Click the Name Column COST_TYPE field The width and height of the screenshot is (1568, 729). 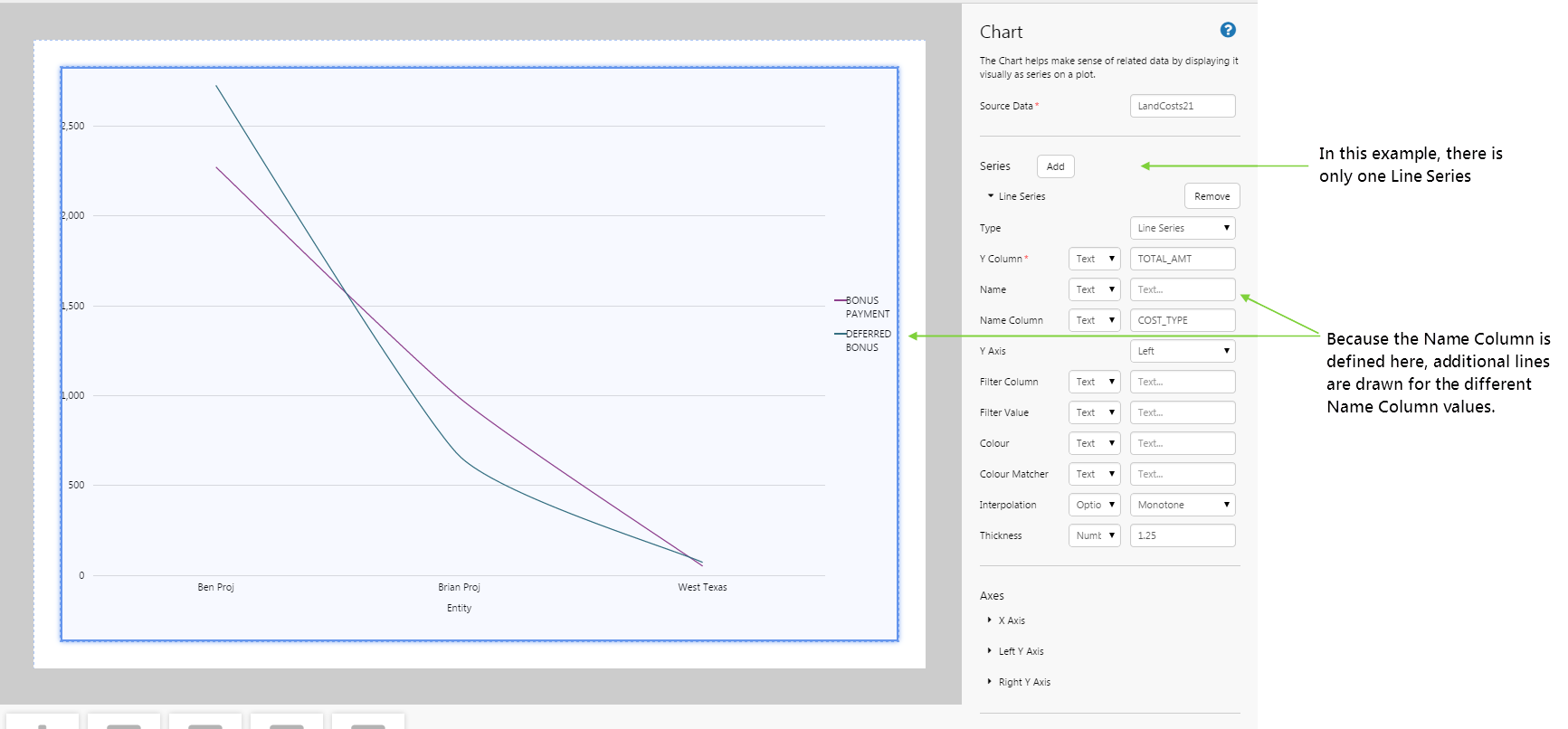coord(1182,320)
